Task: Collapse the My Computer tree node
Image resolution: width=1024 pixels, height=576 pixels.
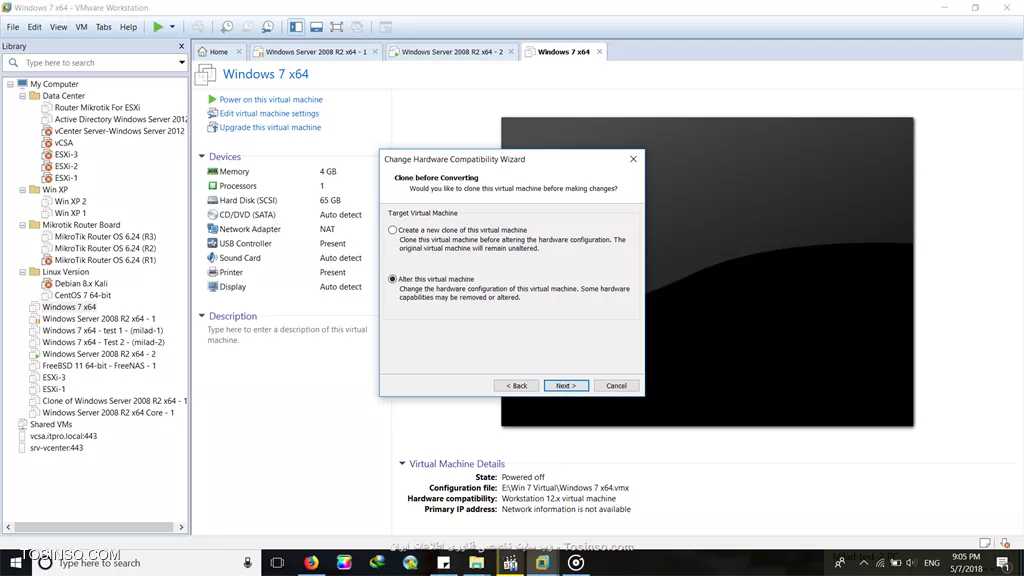Action: point(10,84)
